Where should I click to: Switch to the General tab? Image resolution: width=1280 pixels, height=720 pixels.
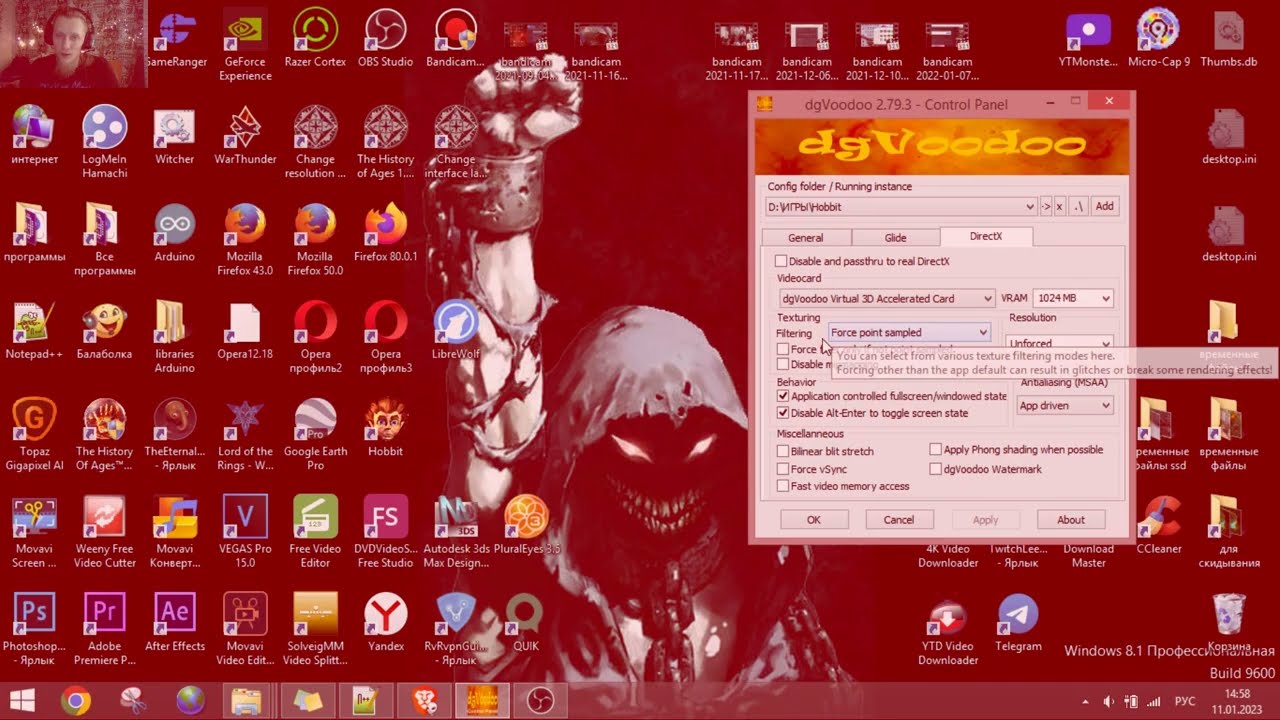[806, 238]
